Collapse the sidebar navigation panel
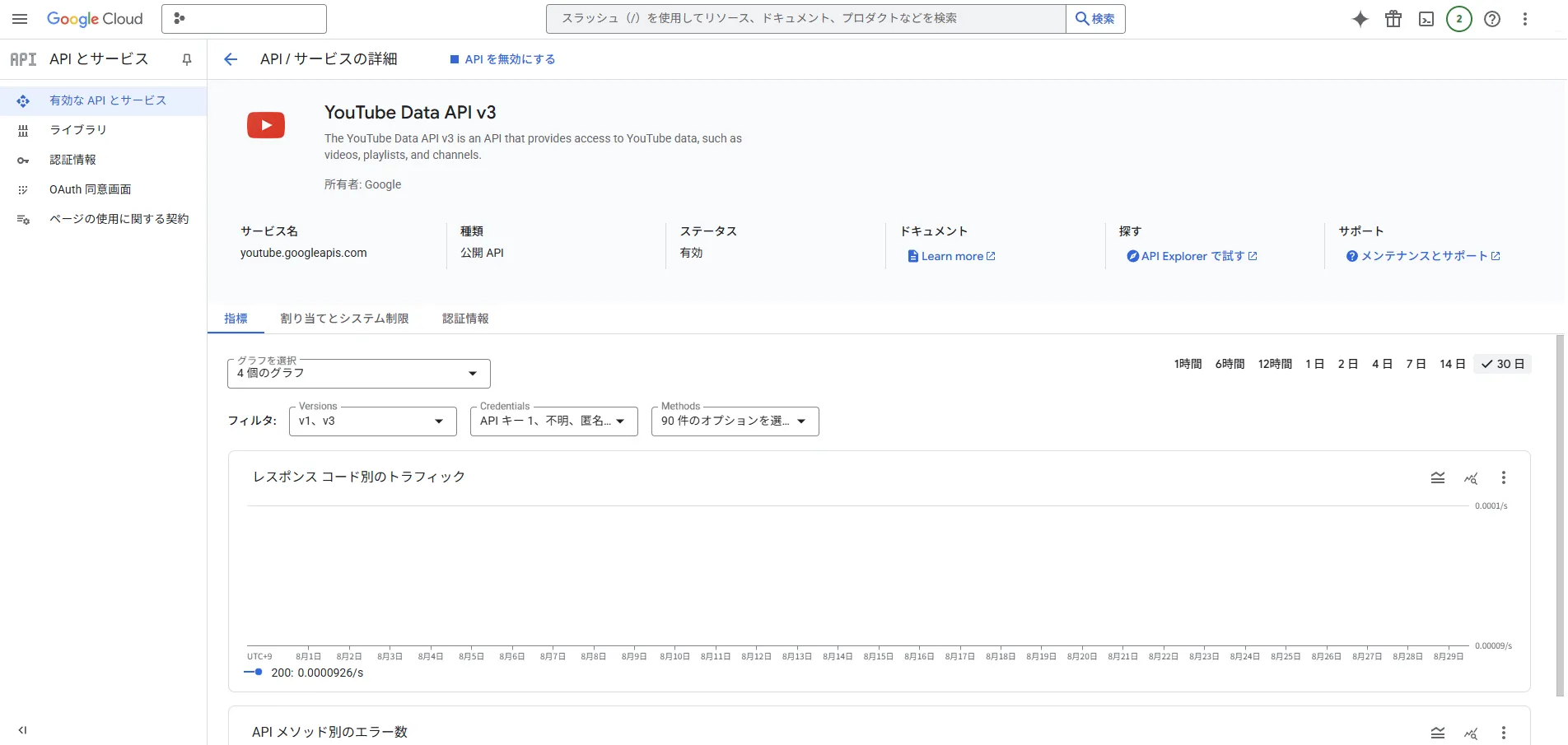 (22, 730)
